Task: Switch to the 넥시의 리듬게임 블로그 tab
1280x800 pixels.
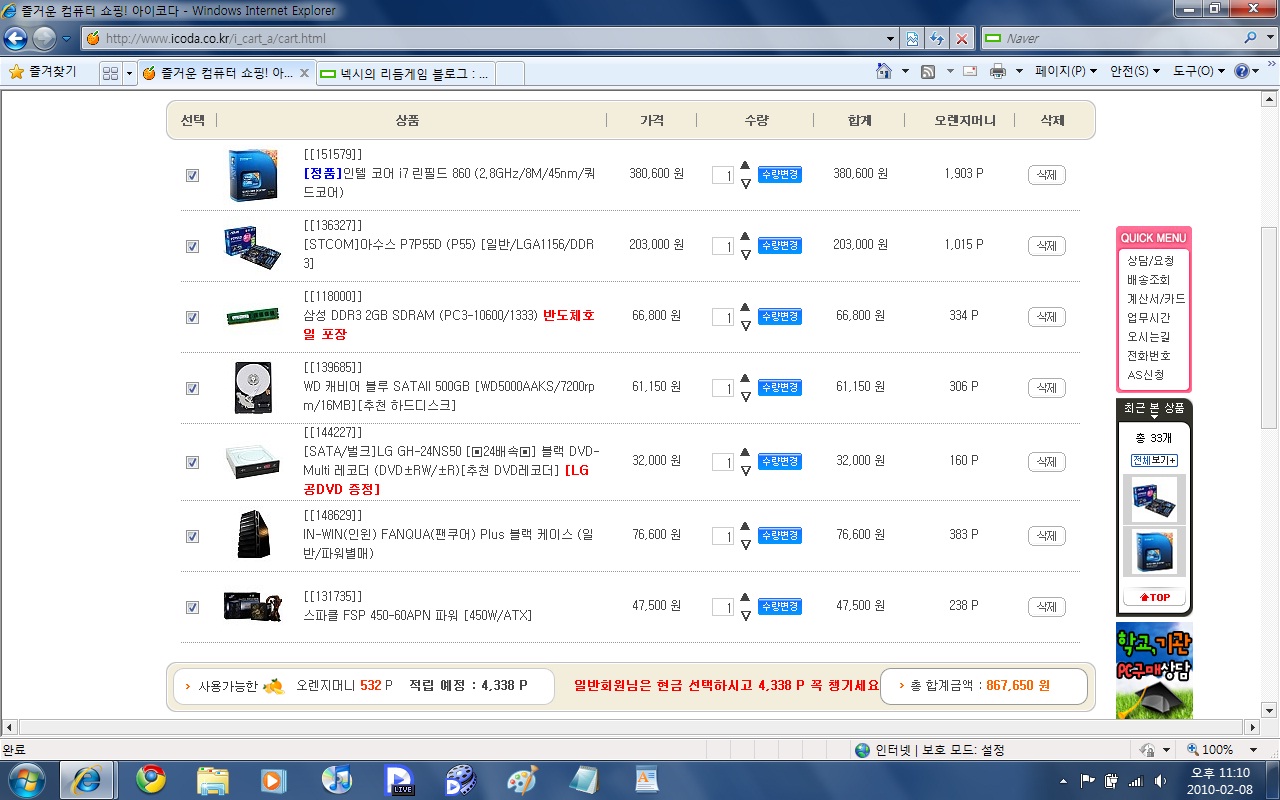Action: (405, 73)
